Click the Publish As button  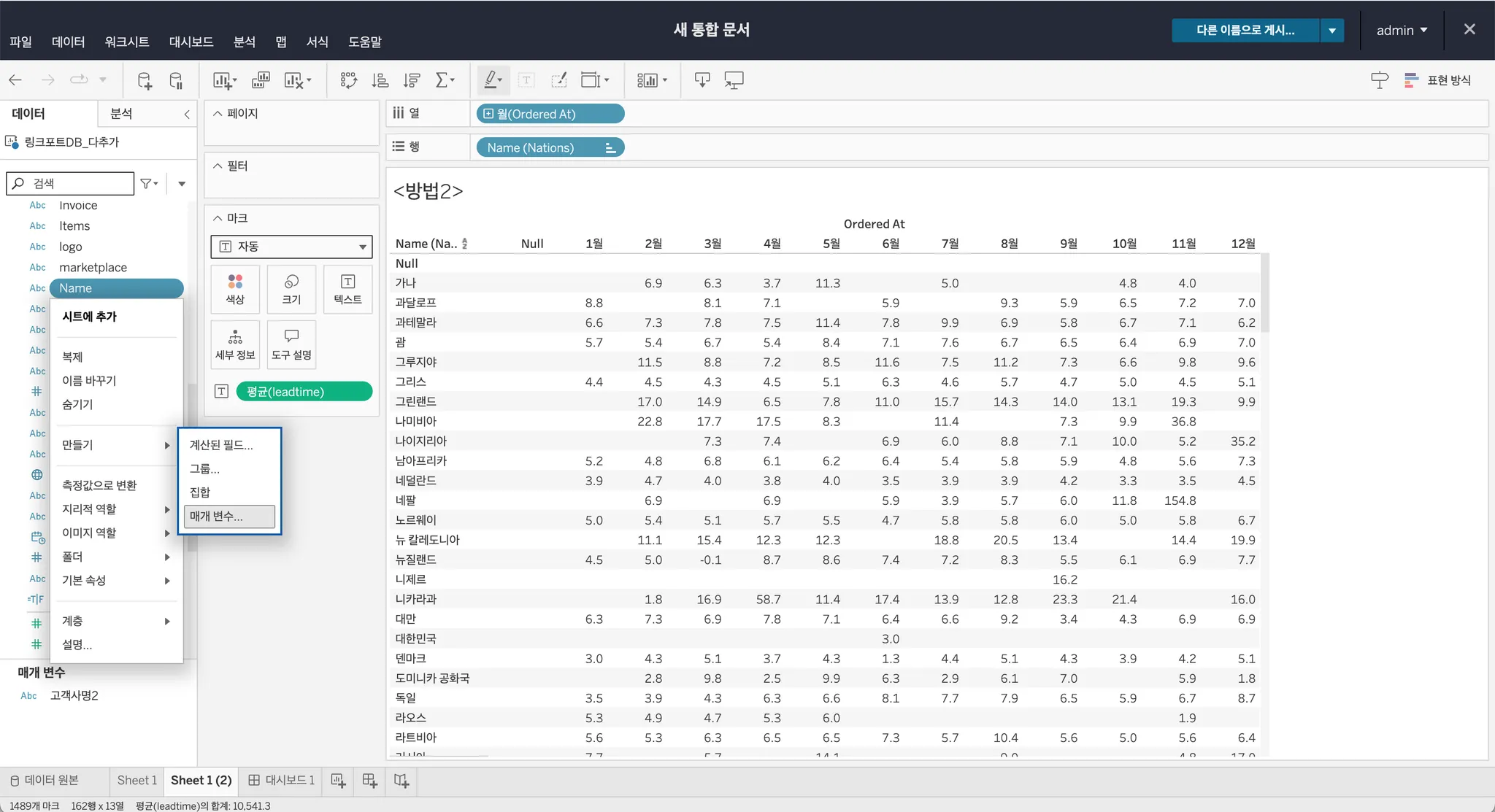[1245, 30]
